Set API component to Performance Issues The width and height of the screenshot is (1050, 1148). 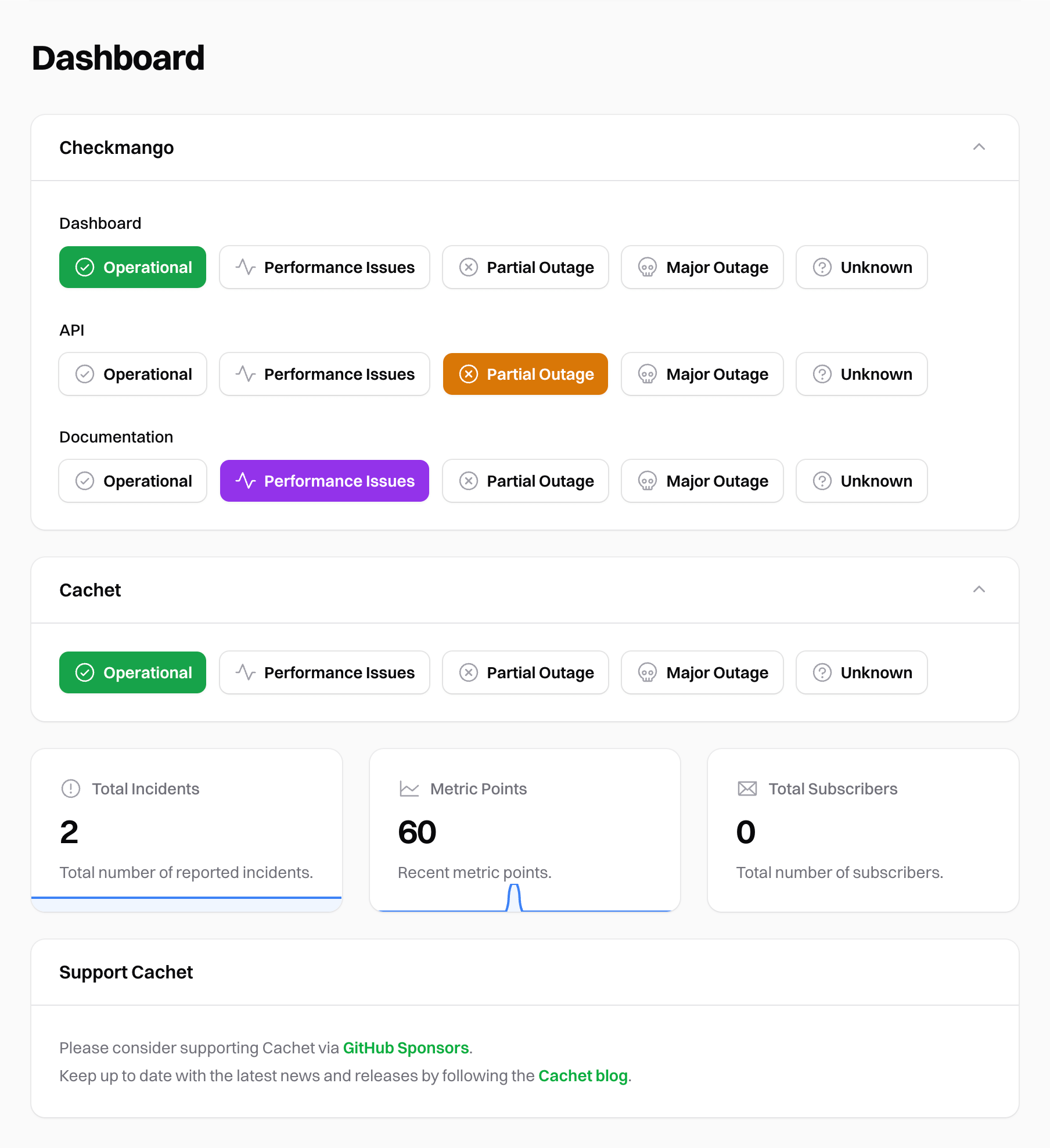pyautogui.click(x=325, y=374)
